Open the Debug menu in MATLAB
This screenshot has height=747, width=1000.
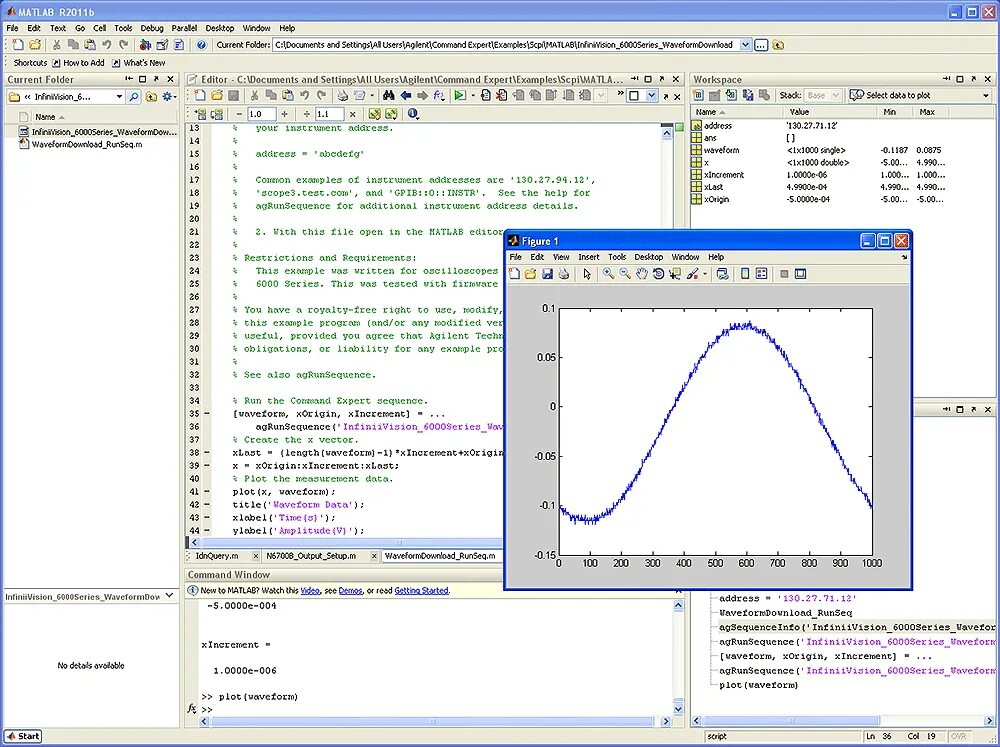point(152,28)
